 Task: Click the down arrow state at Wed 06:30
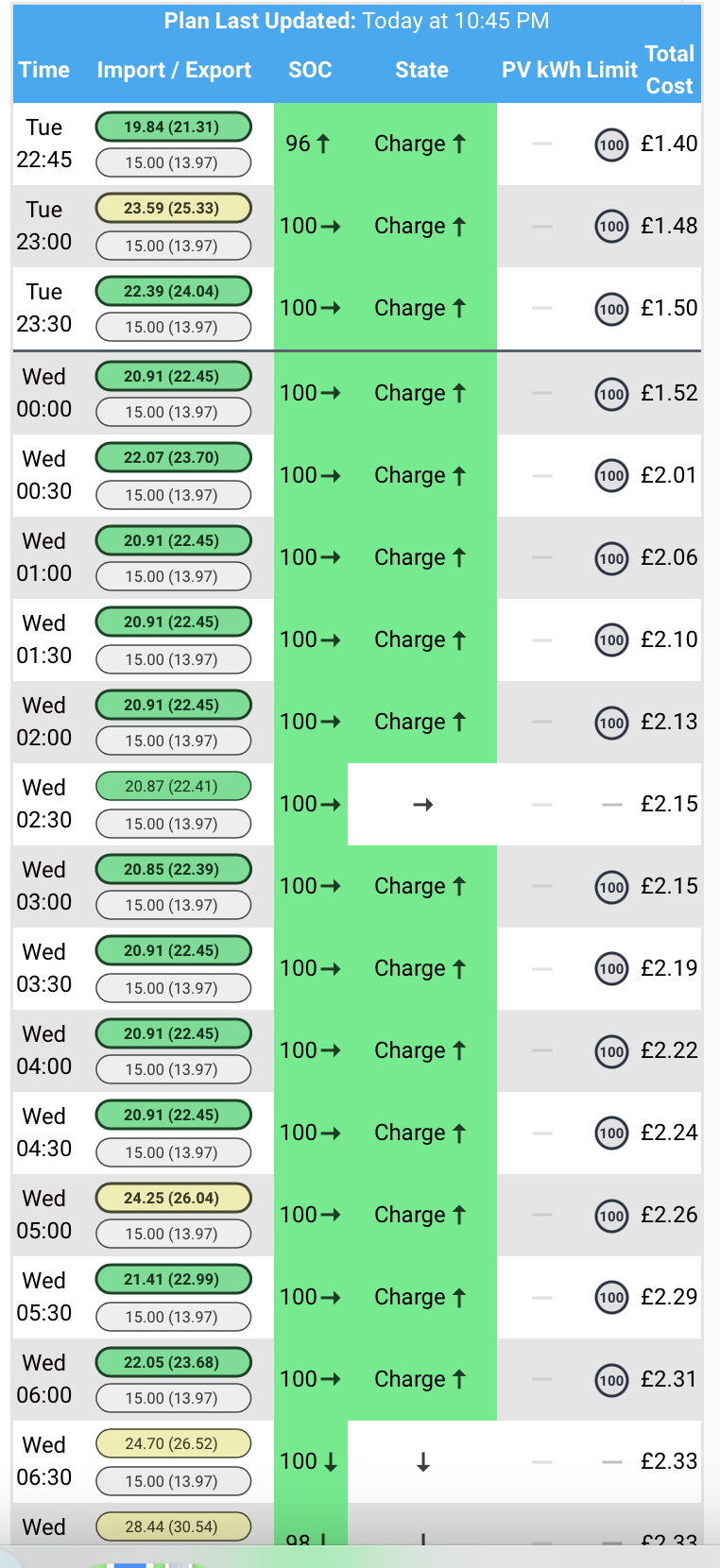[422, 1462]
